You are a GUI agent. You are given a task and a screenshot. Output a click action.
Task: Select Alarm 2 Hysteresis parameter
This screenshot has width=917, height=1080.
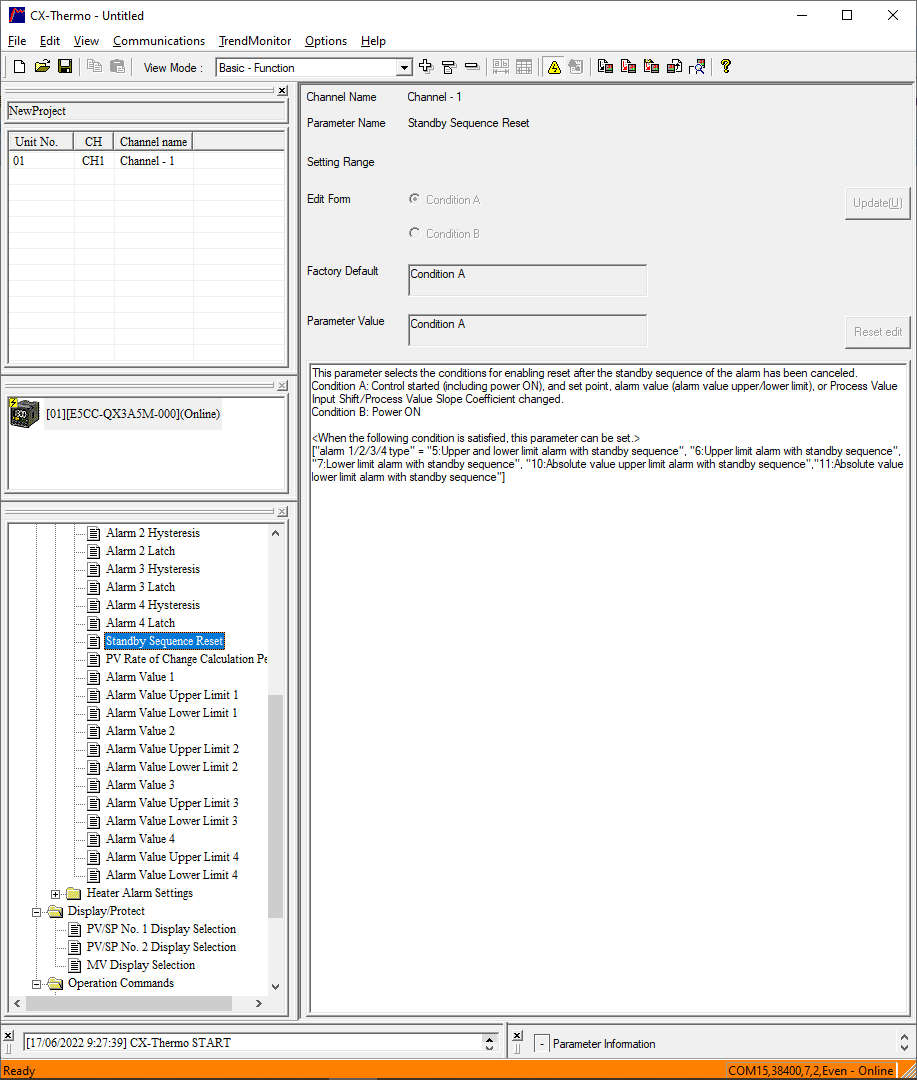point(153,532)
